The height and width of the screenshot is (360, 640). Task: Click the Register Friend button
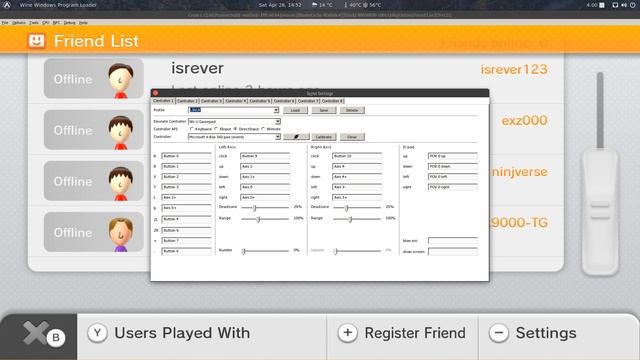[x=402, y=336]
